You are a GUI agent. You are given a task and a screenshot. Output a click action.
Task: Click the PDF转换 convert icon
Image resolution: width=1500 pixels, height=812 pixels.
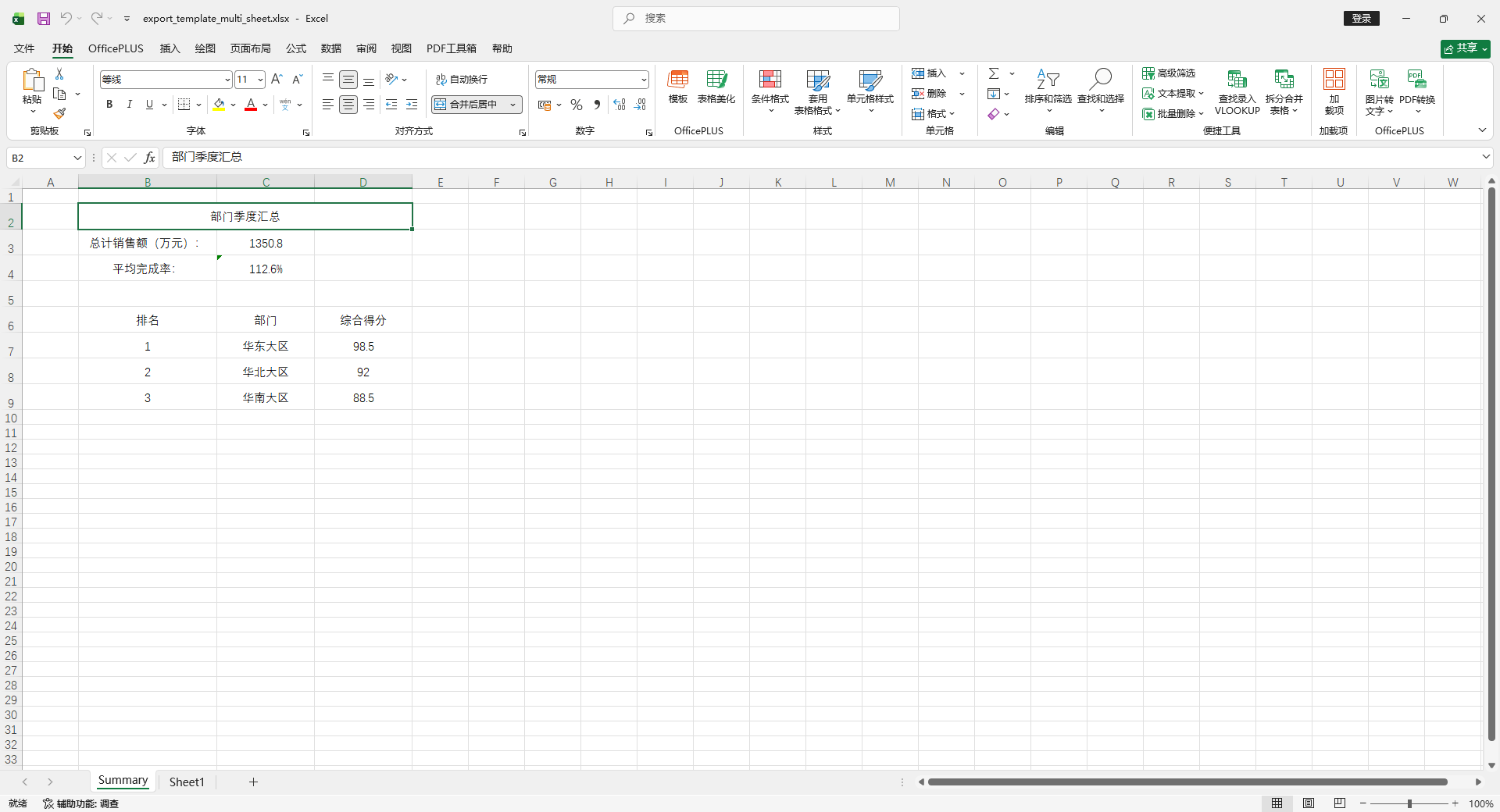click(1416, 80)
